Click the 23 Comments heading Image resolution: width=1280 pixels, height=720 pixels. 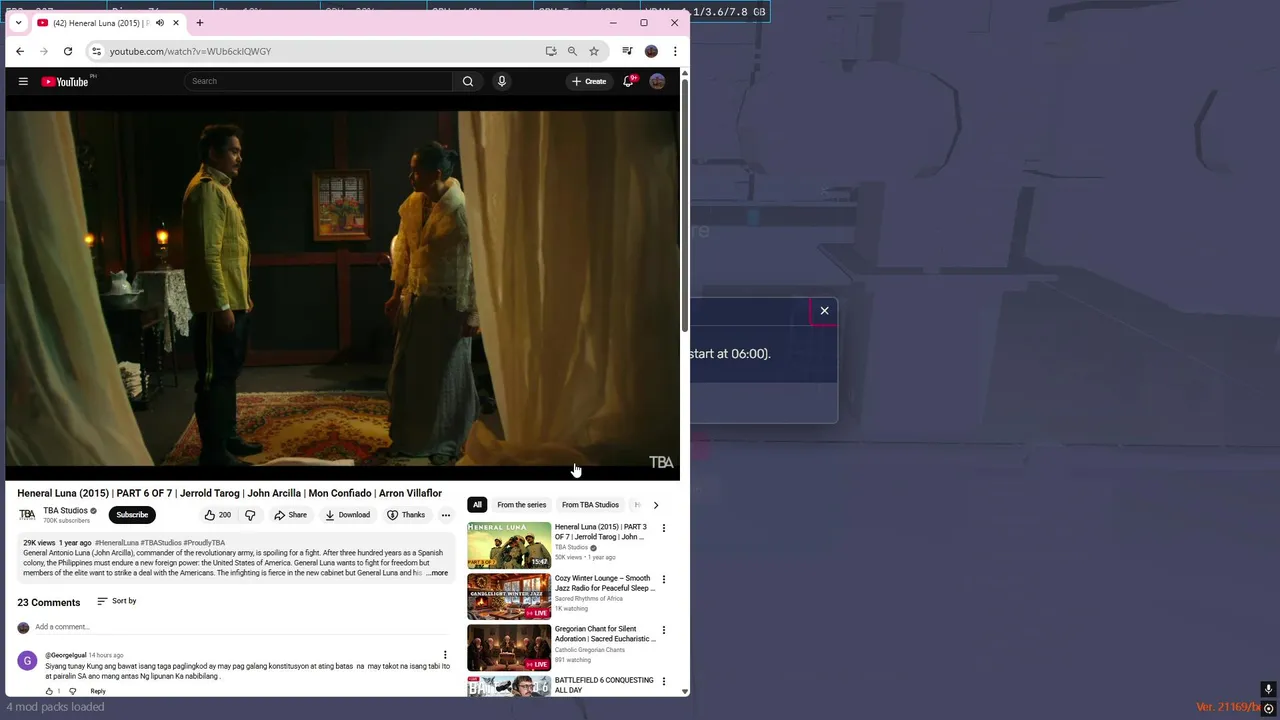coord(48,603)
